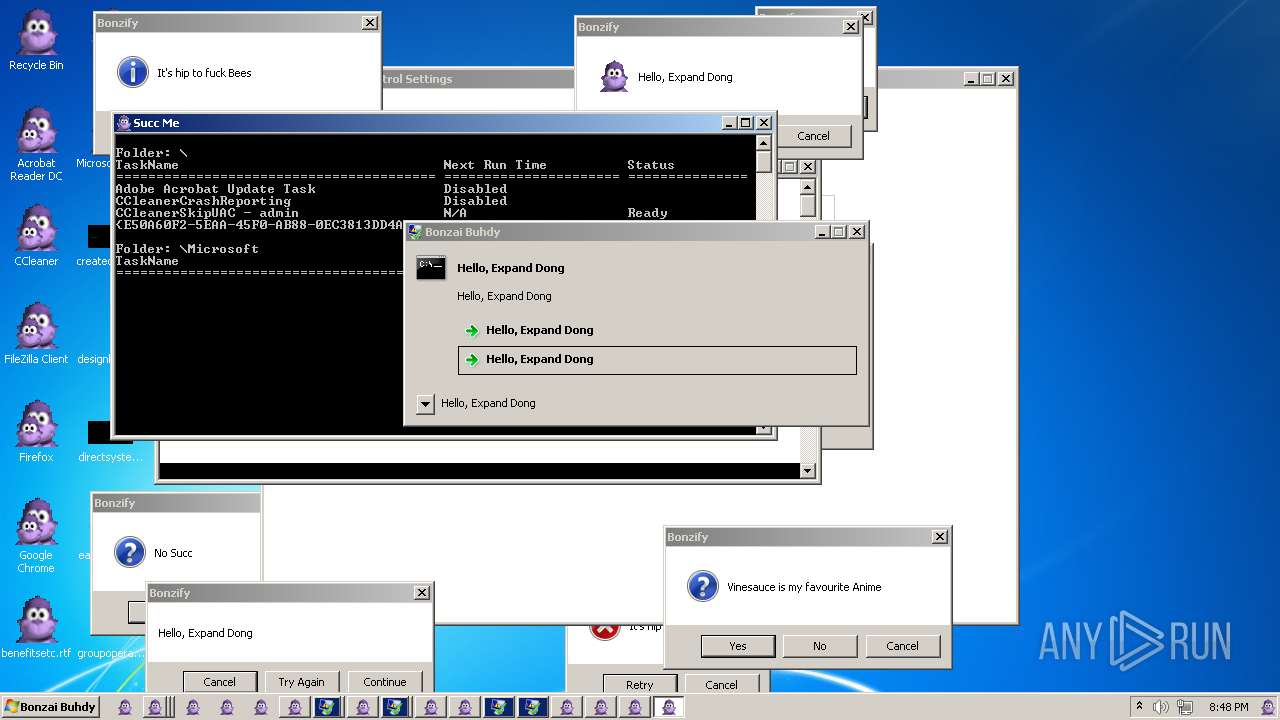Close the Try Again Bonzify dialog
This screenshot has width=1280, height=720.
pyautogui.click(x=422, y=593)
